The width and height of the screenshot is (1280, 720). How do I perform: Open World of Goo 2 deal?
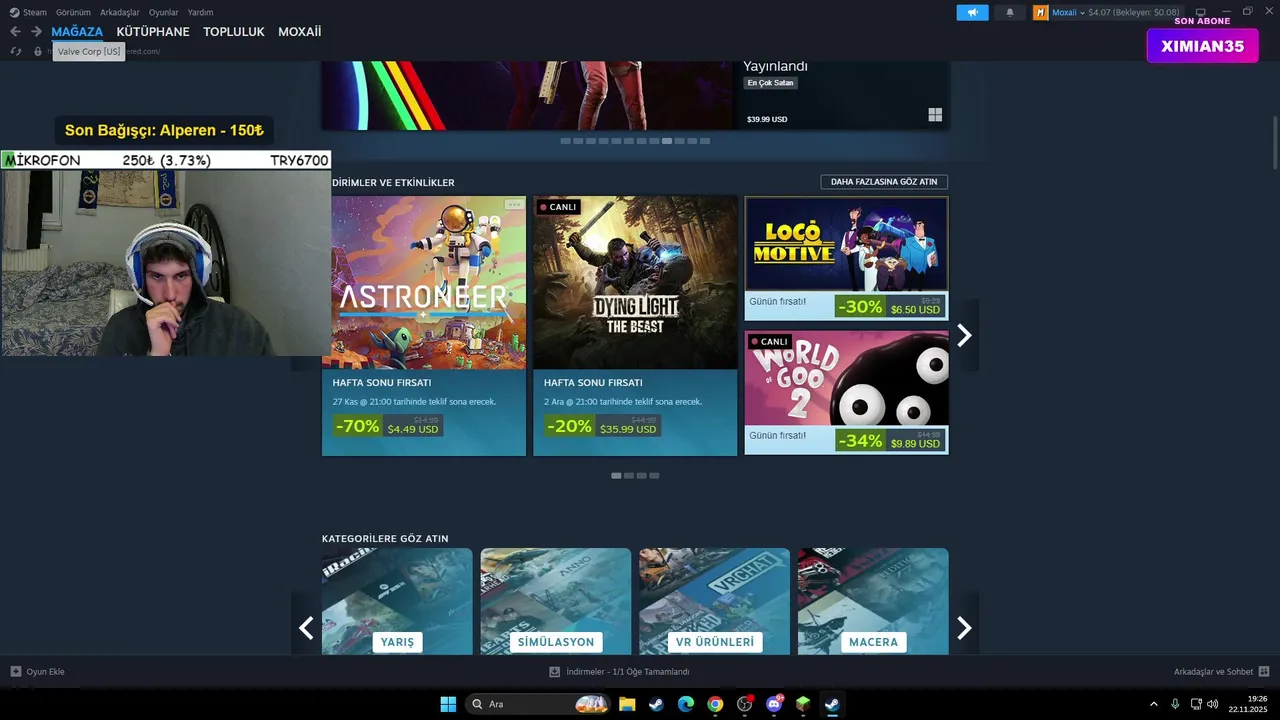pyautogui.click(x=846, y=392)
